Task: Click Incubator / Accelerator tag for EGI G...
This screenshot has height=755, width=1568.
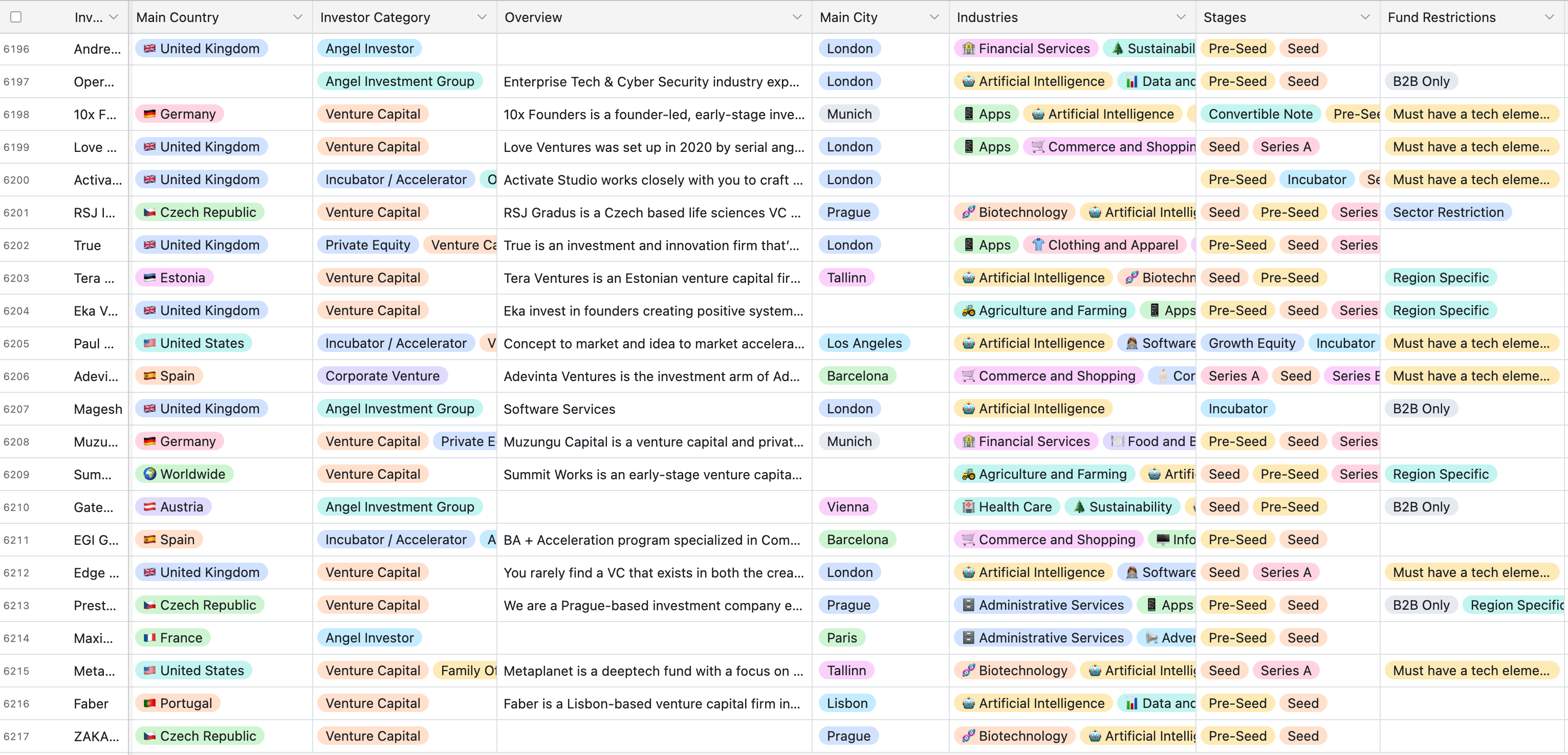Action: click(x=396, y=540)
